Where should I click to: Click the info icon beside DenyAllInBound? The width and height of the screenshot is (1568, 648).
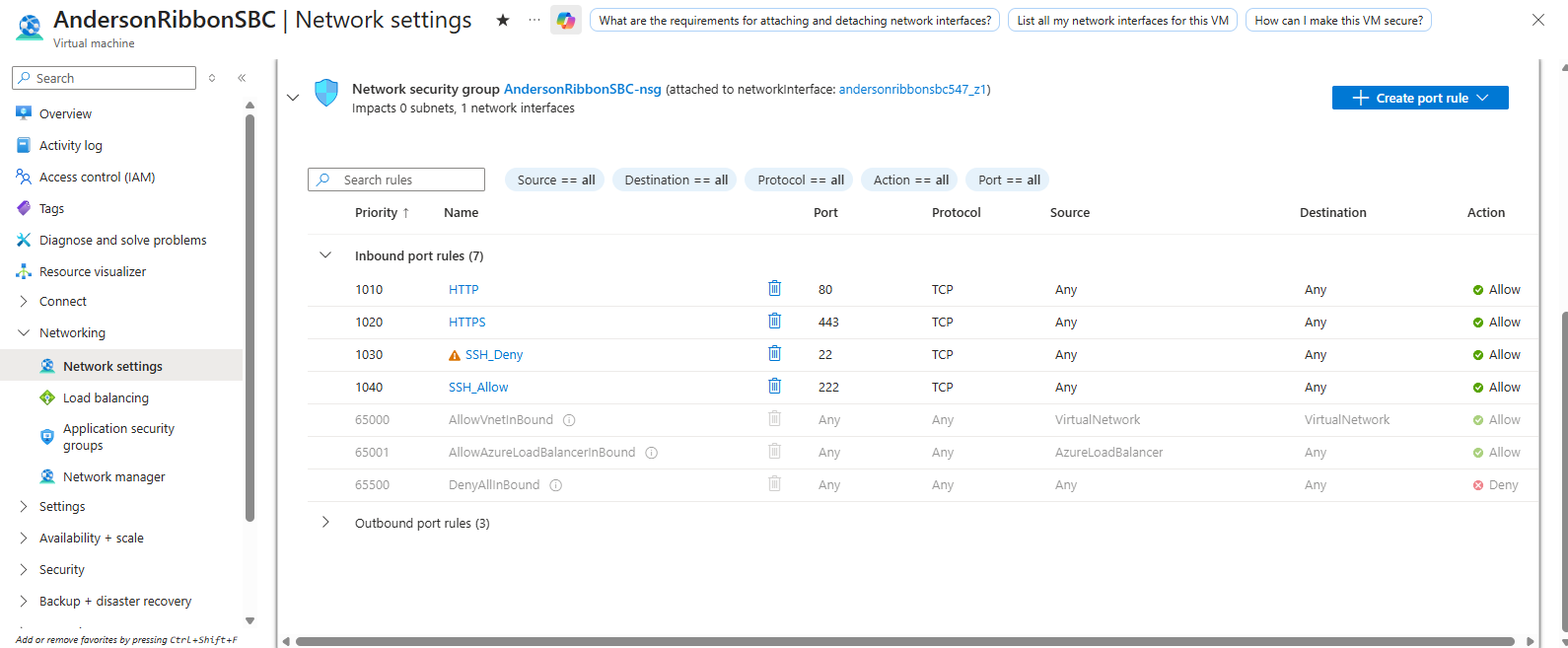[555, 485]
